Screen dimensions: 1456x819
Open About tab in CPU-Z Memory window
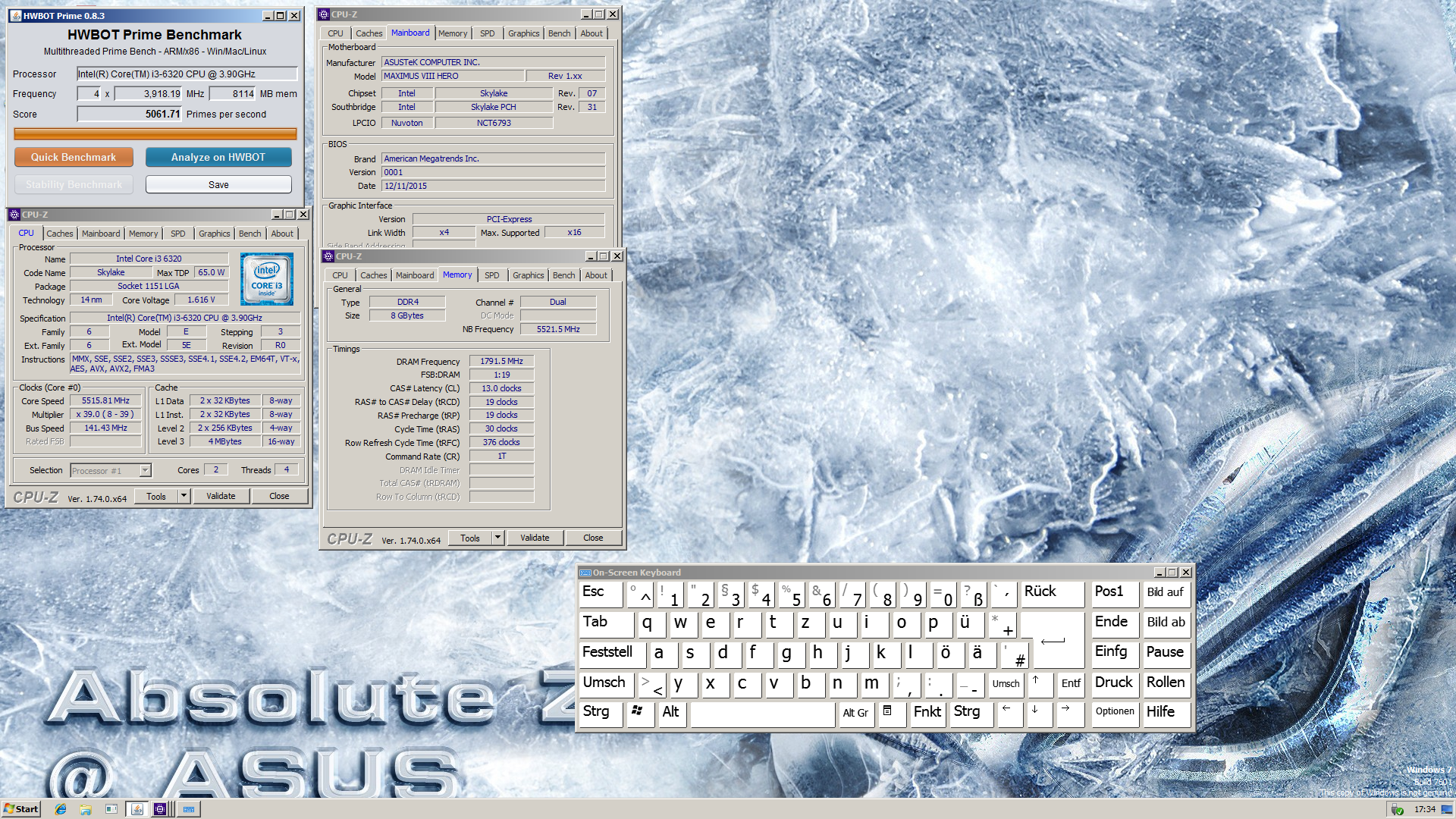tap(596, 275)
